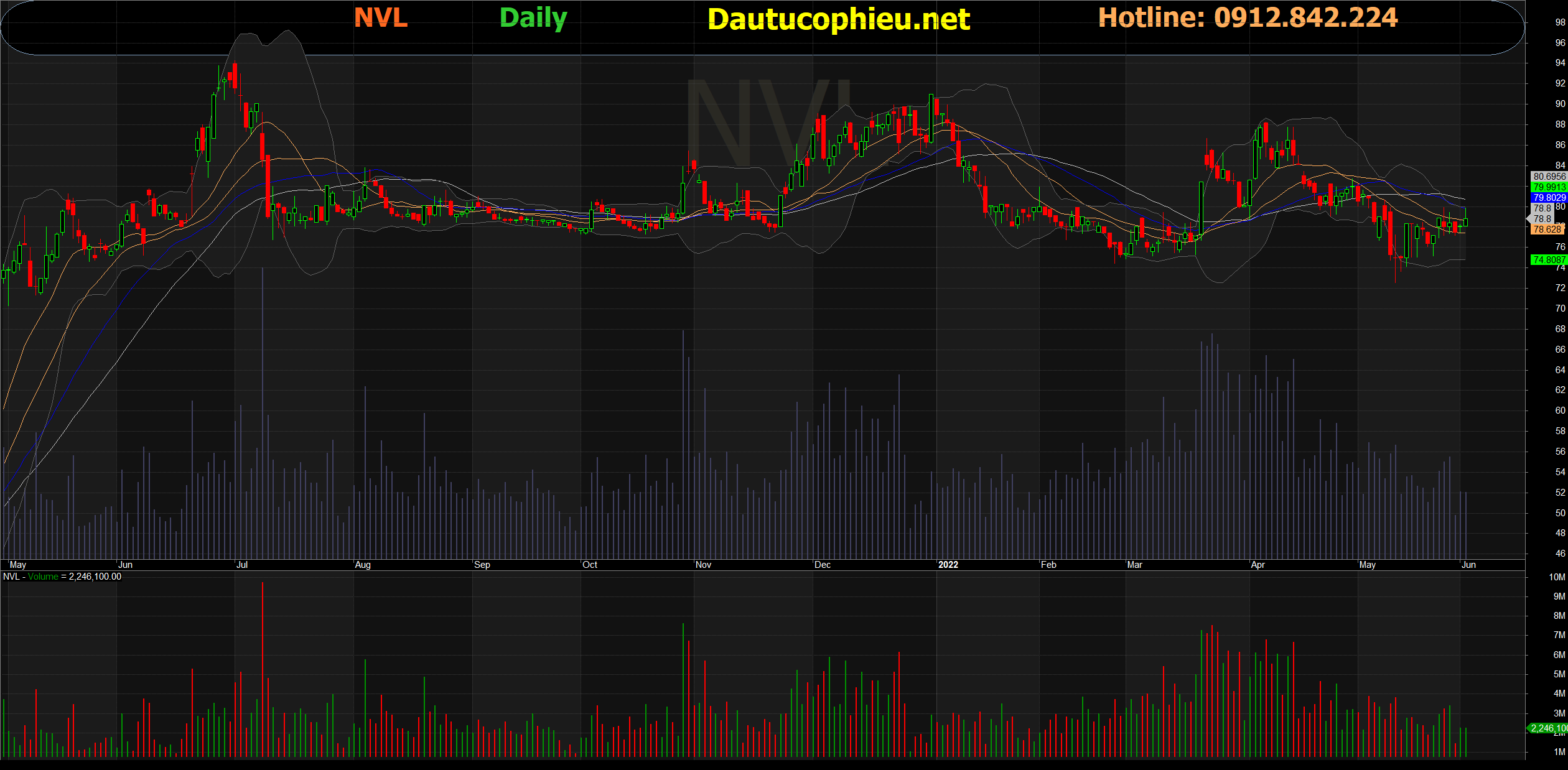Click the Nov month marker on timeline
Image resolution: width=1568 pixels, height=770 pixels.
click(703, 565)
